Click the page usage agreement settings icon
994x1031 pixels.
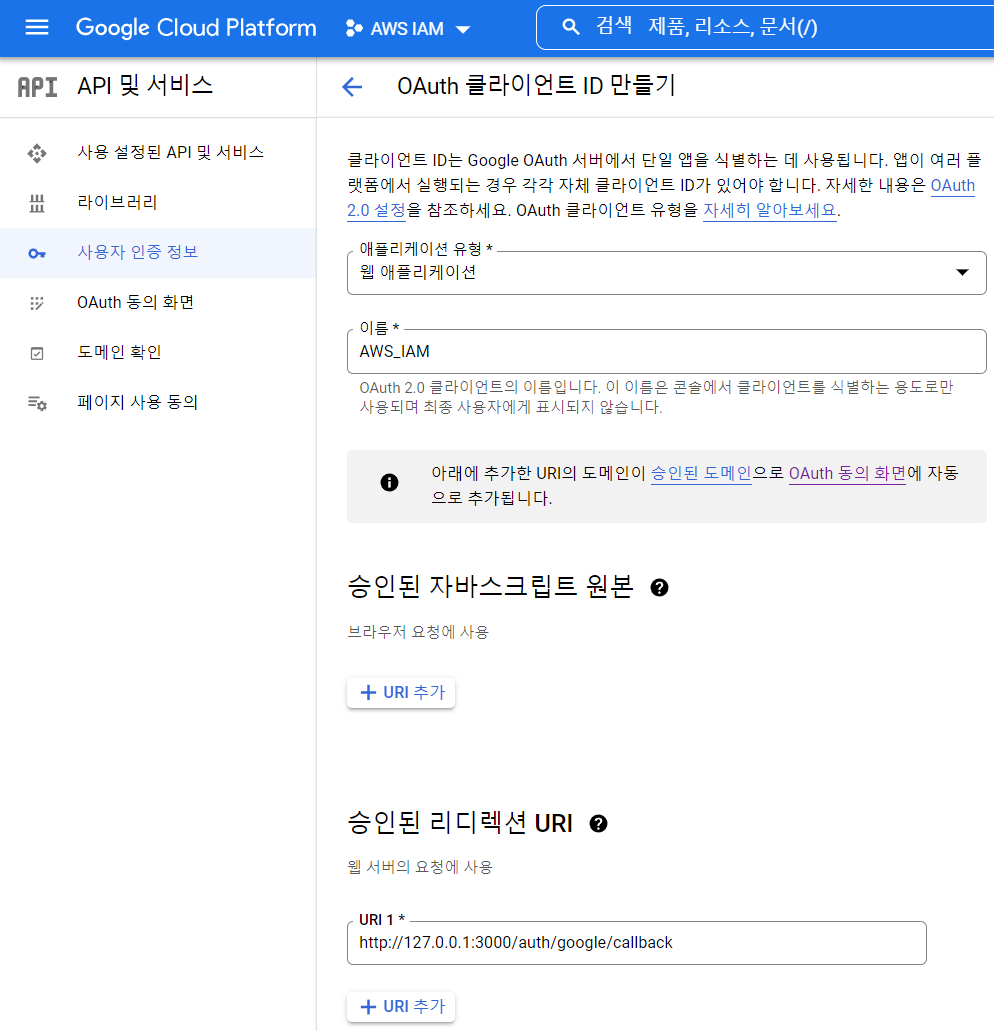point(37,403)
